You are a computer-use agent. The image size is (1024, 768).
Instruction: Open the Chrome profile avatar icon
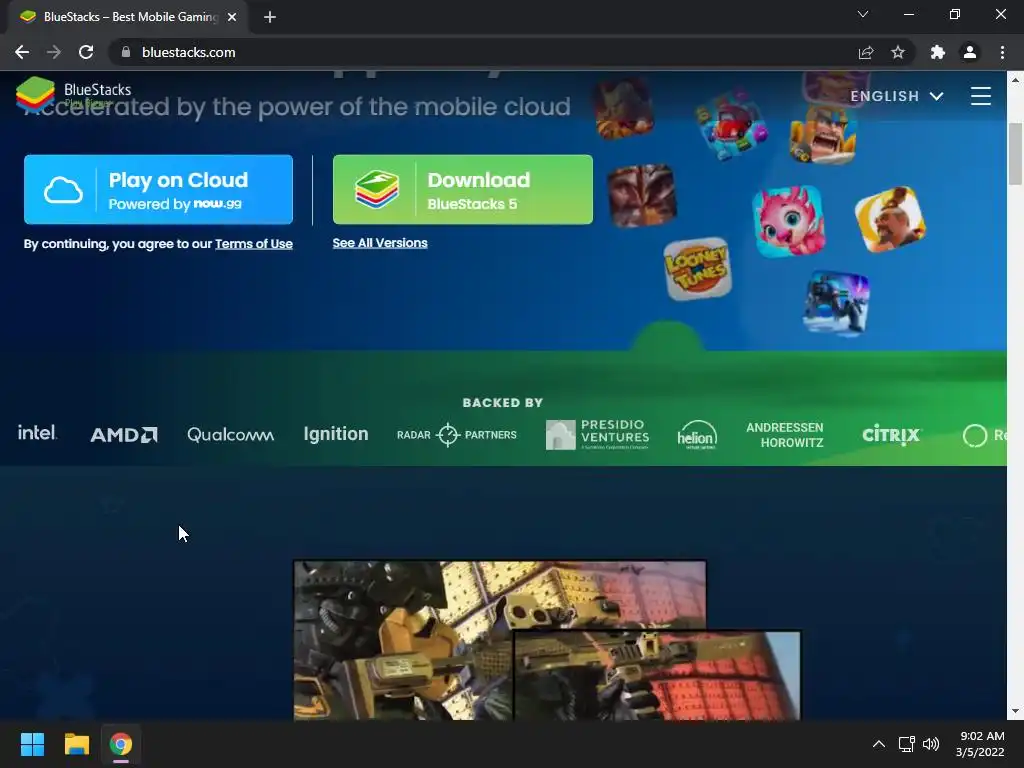(x=970, y=52)
